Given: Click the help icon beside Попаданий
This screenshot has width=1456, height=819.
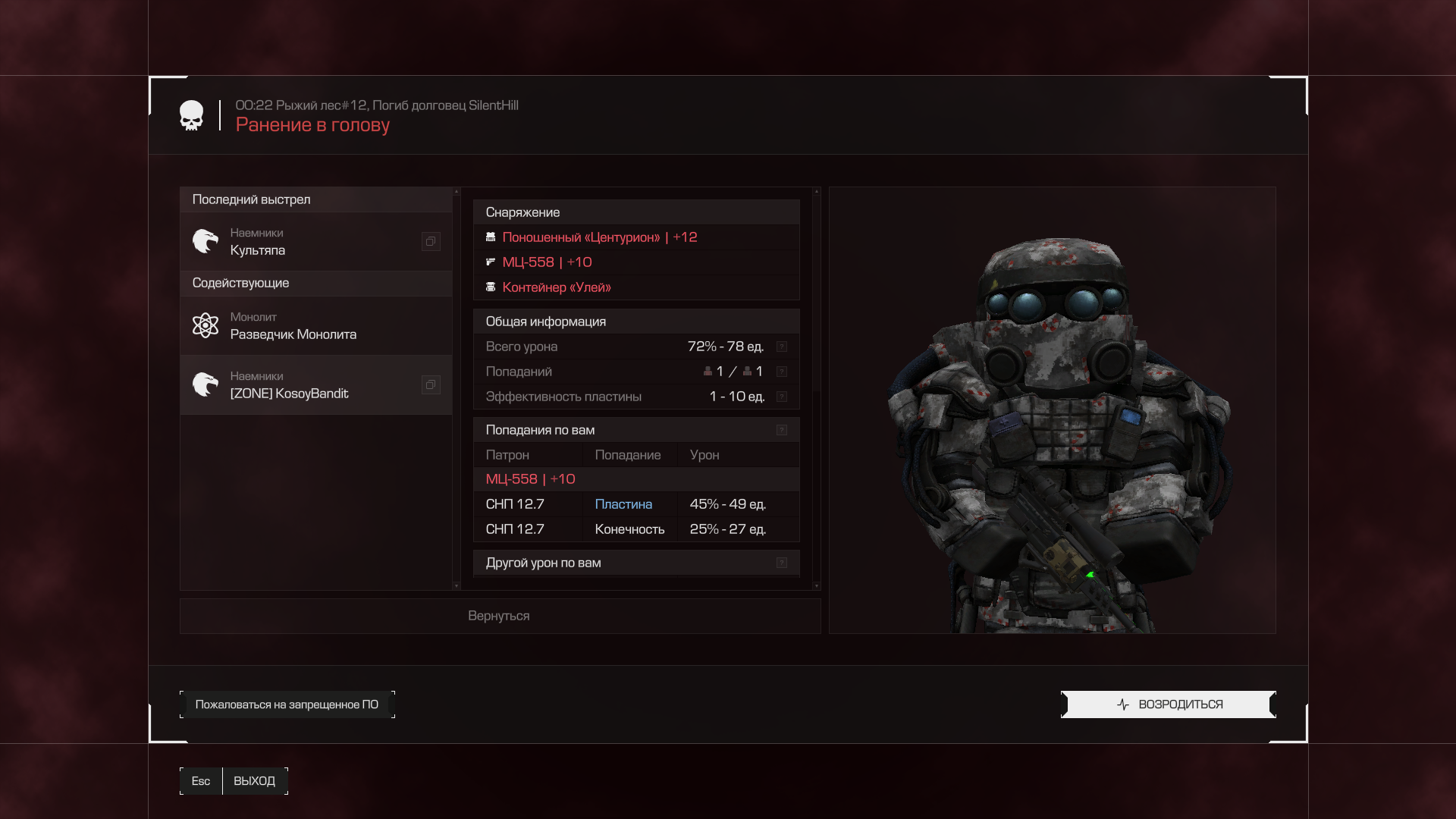Looking at the screenshot, I should pos(782,372).
